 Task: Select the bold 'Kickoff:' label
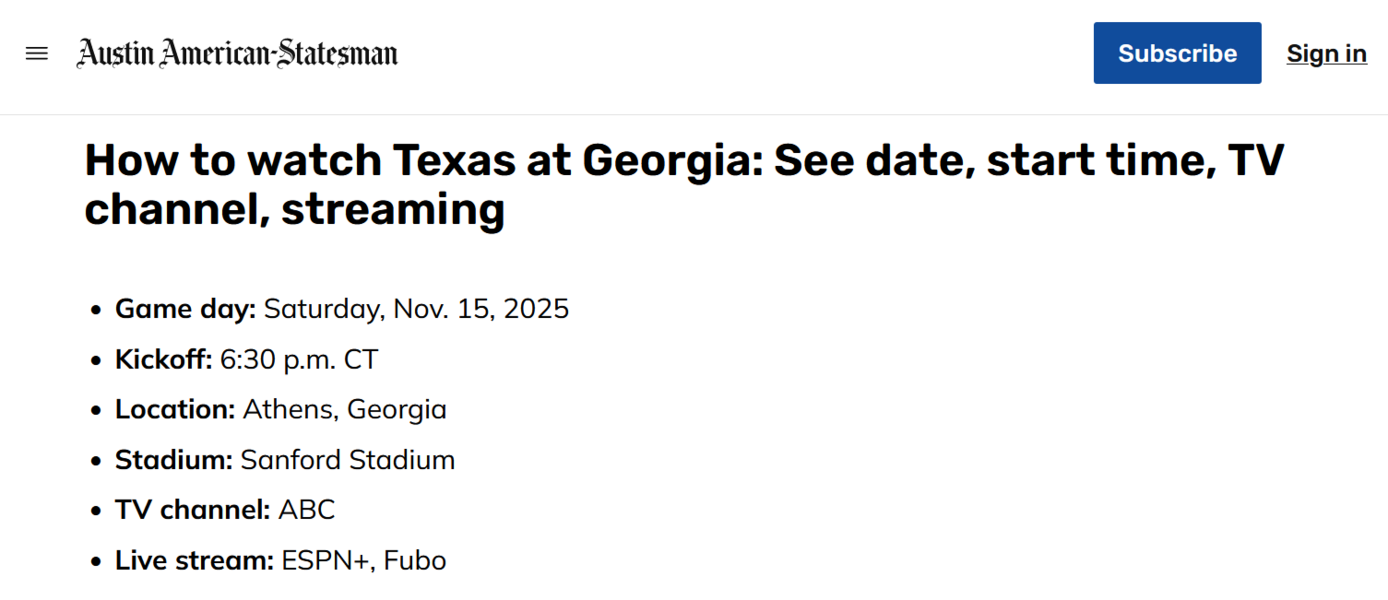coord(164,359)
